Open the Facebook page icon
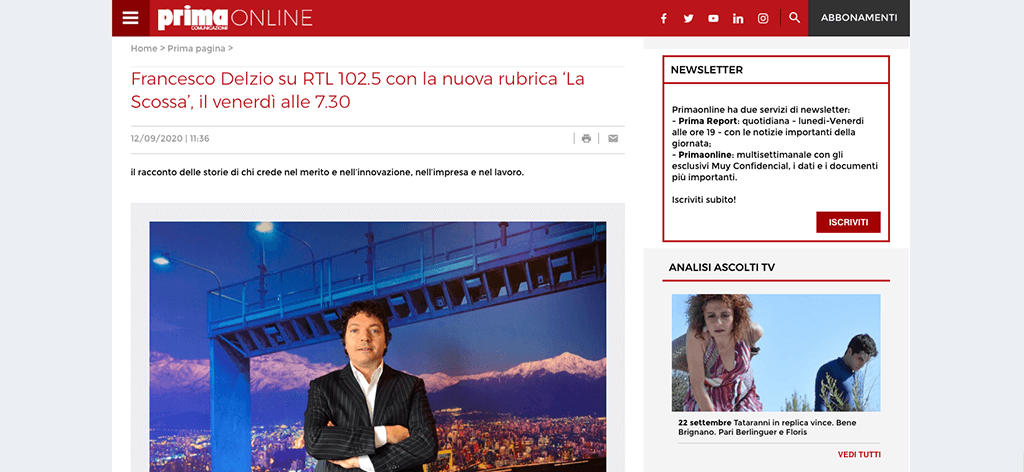Viewport: 1024px width, 472px height. coord(664,18)
